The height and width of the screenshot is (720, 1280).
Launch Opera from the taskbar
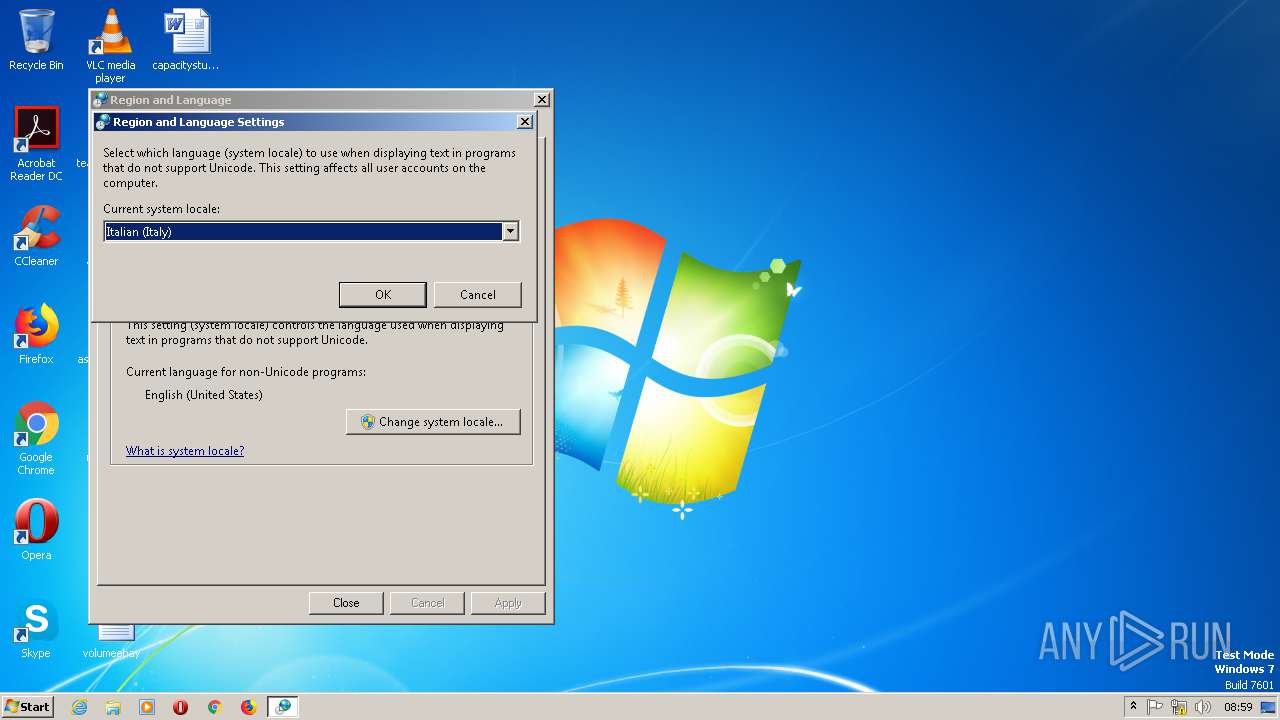pos(181,707)
